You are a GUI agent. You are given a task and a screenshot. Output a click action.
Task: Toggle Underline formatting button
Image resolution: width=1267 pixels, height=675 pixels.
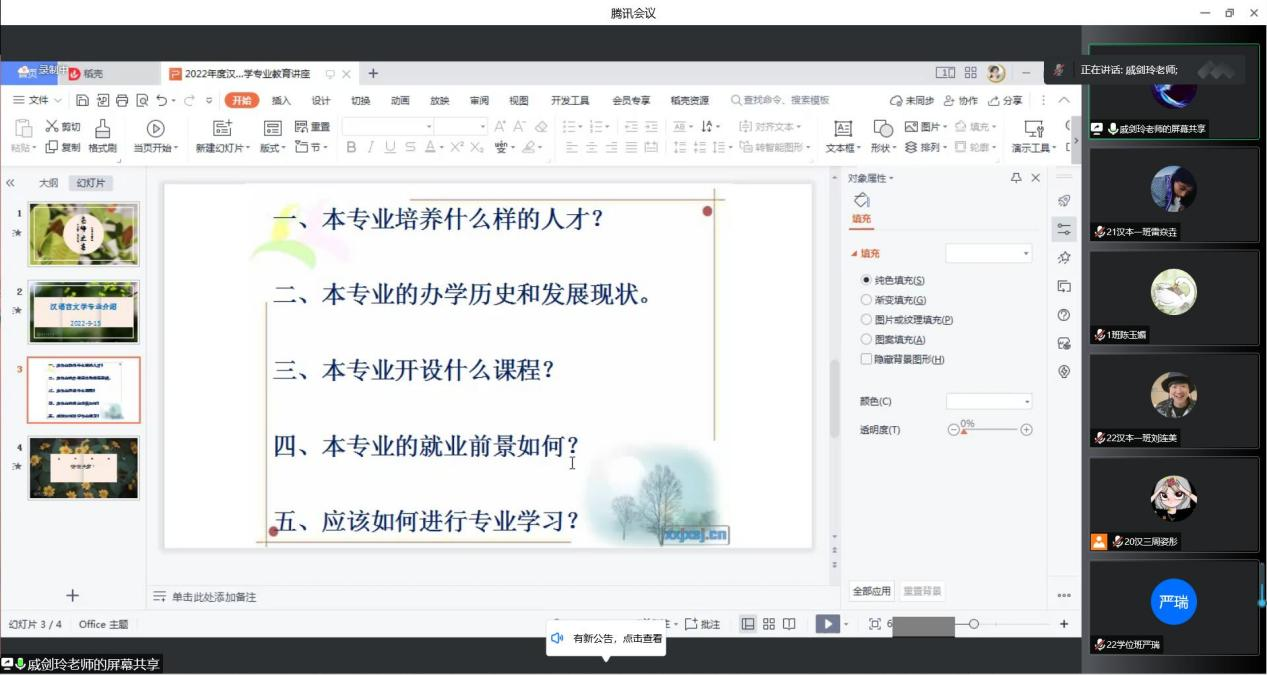390,147
